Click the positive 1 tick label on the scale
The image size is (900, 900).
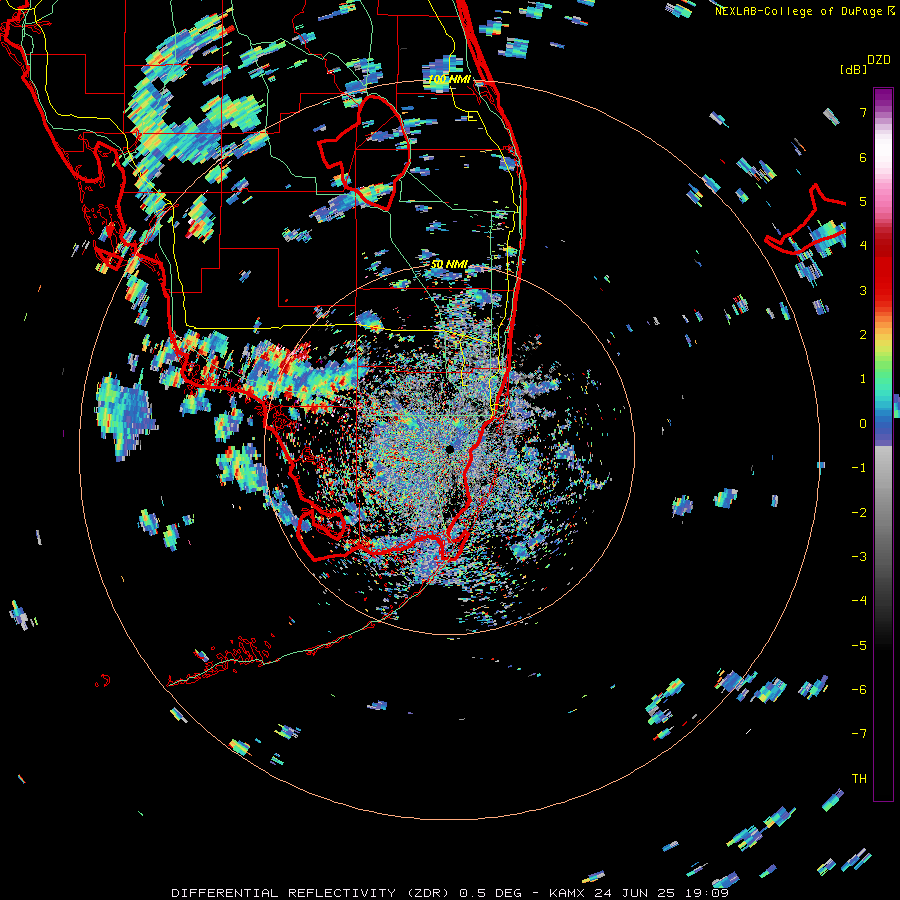pyautogui.click(x=863, y=379)
